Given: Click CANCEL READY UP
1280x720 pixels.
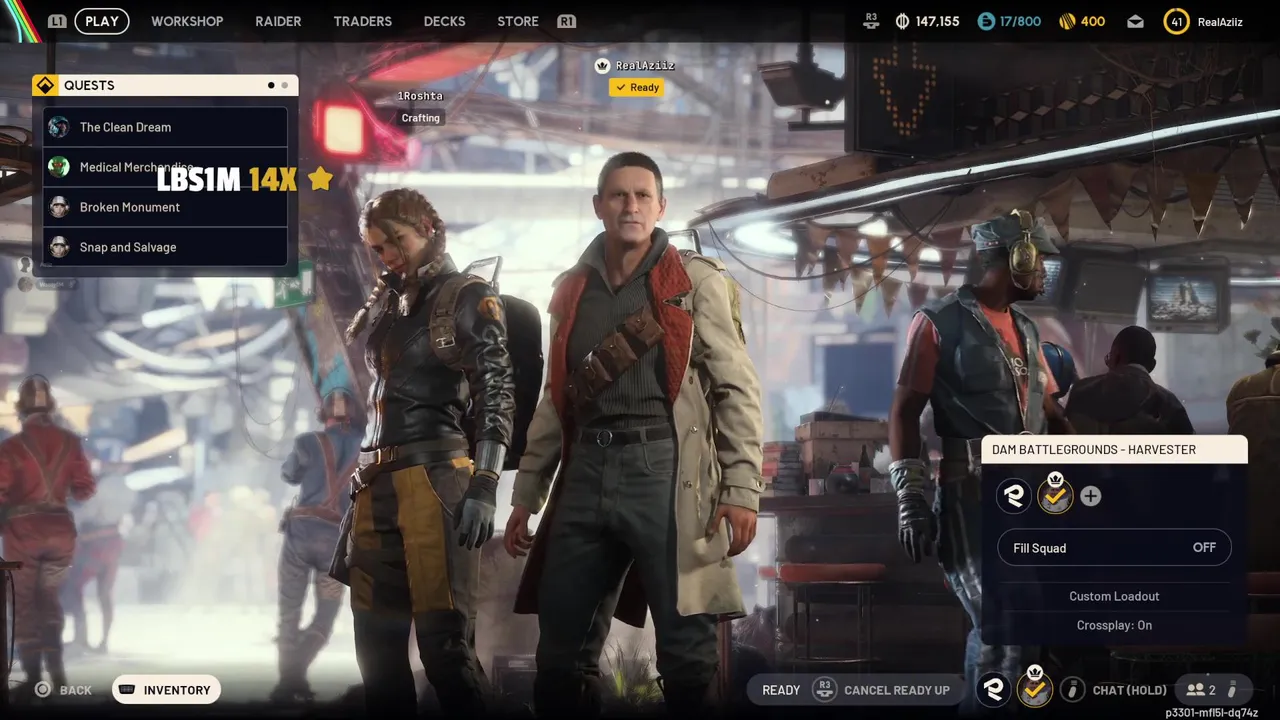Looking at the screenshot, I should tap(896, 690).
